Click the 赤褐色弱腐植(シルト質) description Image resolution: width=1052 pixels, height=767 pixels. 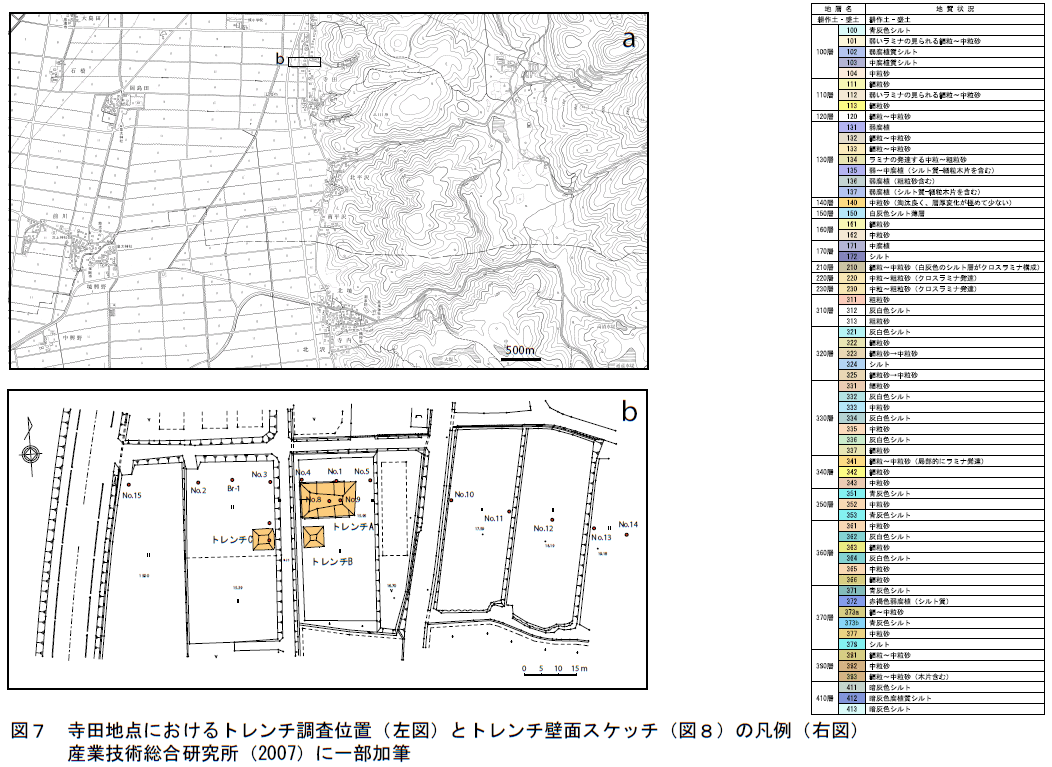909,601
